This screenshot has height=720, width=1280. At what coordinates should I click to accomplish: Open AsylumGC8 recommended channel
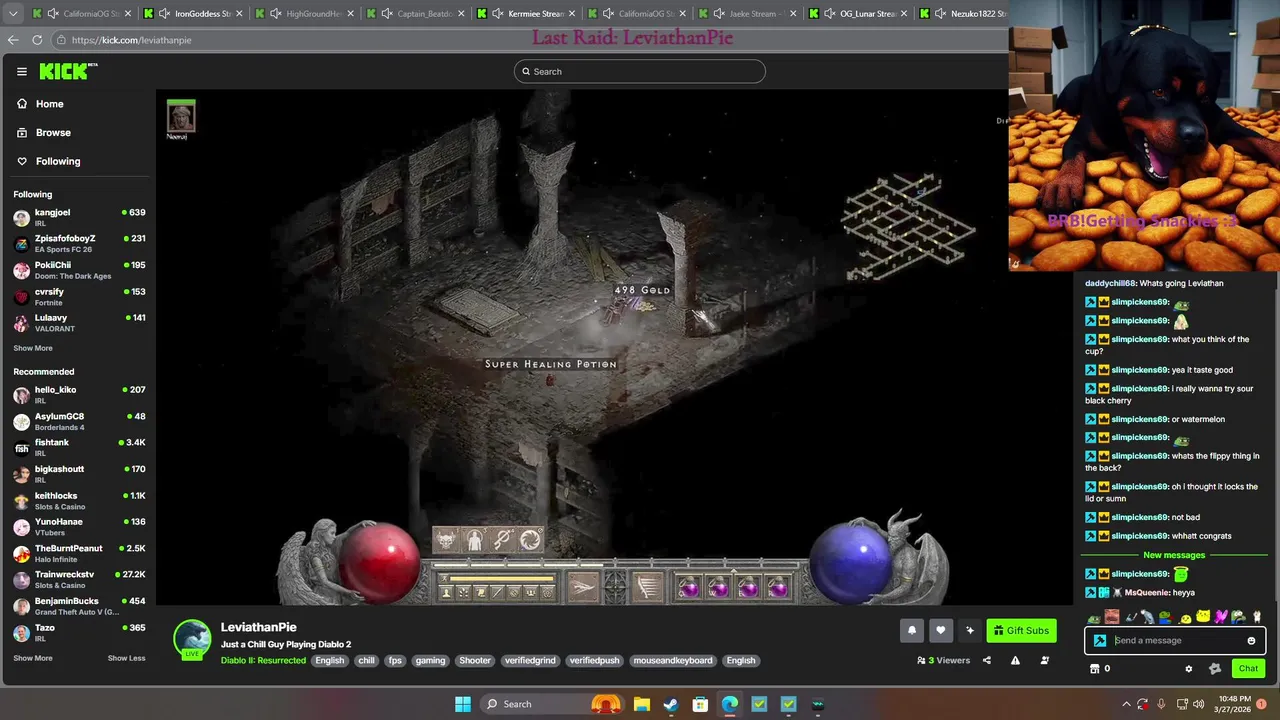(x=79, y=421)
